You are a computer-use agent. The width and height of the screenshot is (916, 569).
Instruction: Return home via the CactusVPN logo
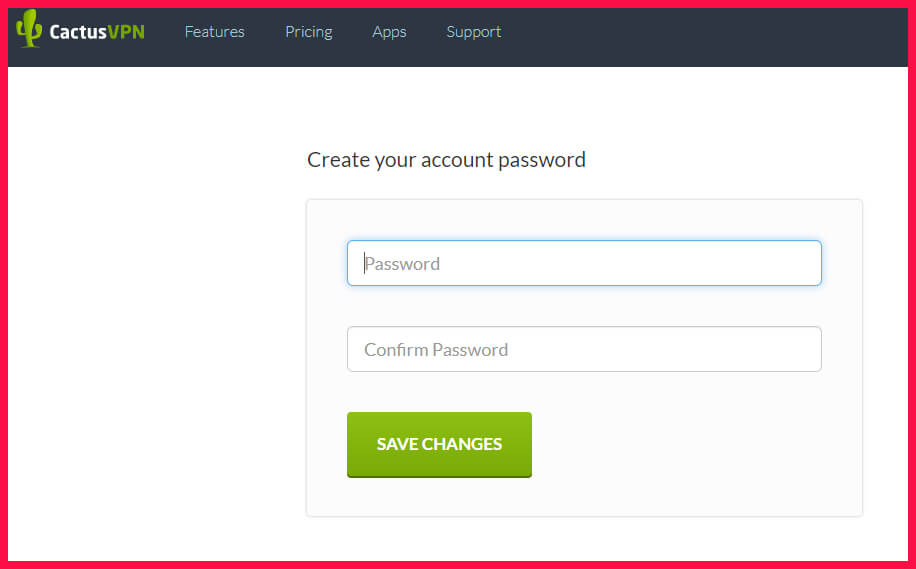click(80, 31)
